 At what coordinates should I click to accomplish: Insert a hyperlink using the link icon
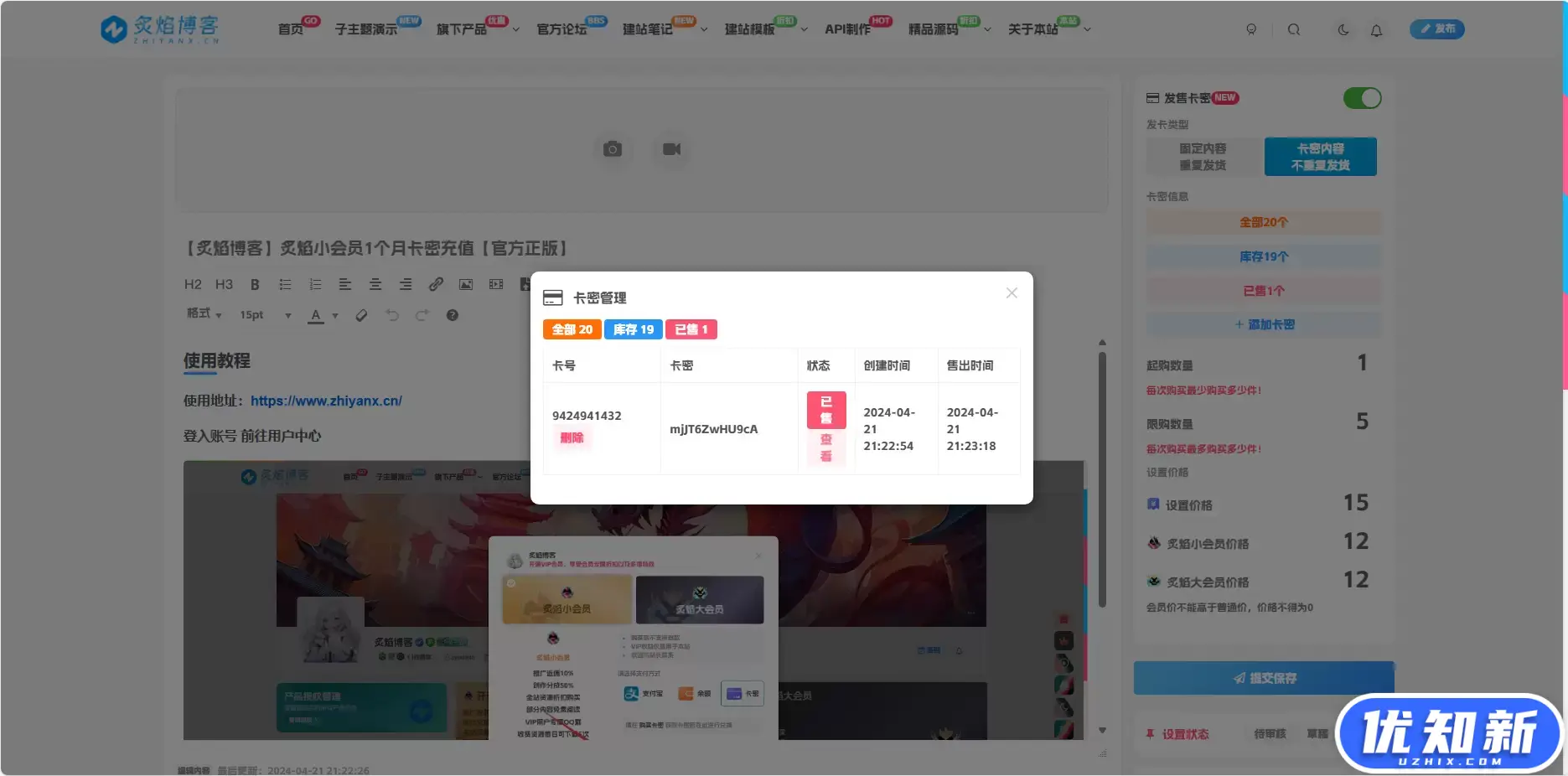click(436, 285)
